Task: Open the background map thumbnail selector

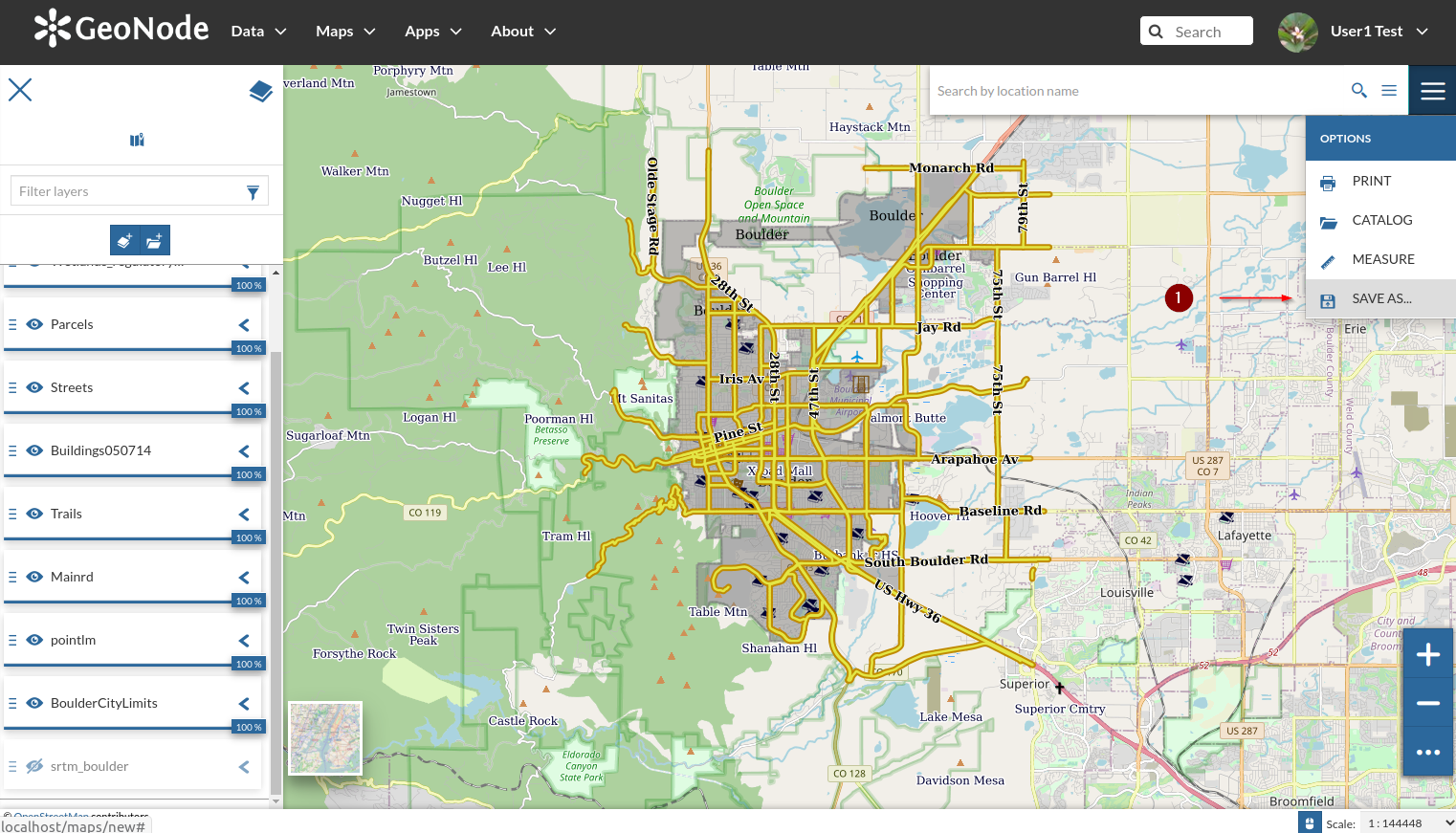Action: pos(325,738)
